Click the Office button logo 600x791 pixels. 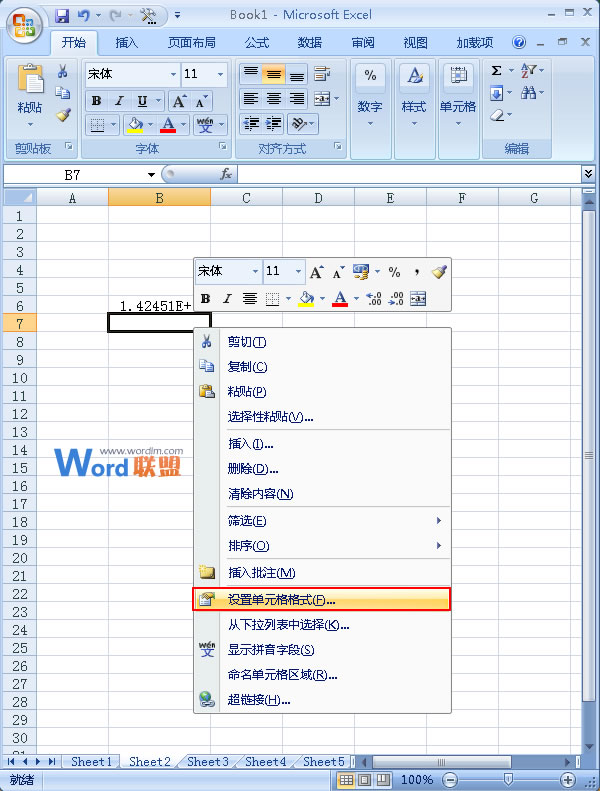[24, 25]
